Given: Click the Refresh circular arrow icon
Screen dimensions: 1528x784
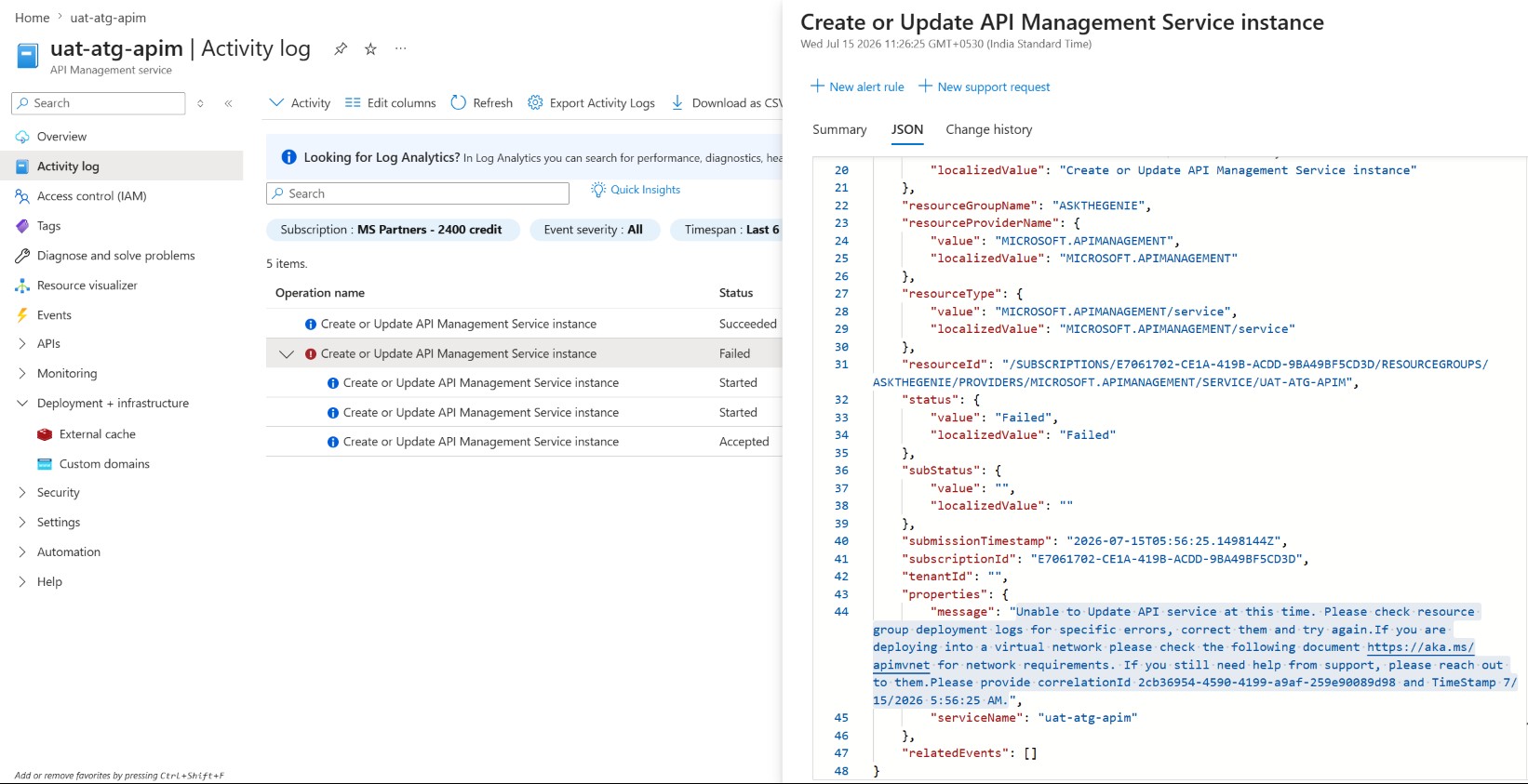Looking at the screenshot, I should coord(458,103).
